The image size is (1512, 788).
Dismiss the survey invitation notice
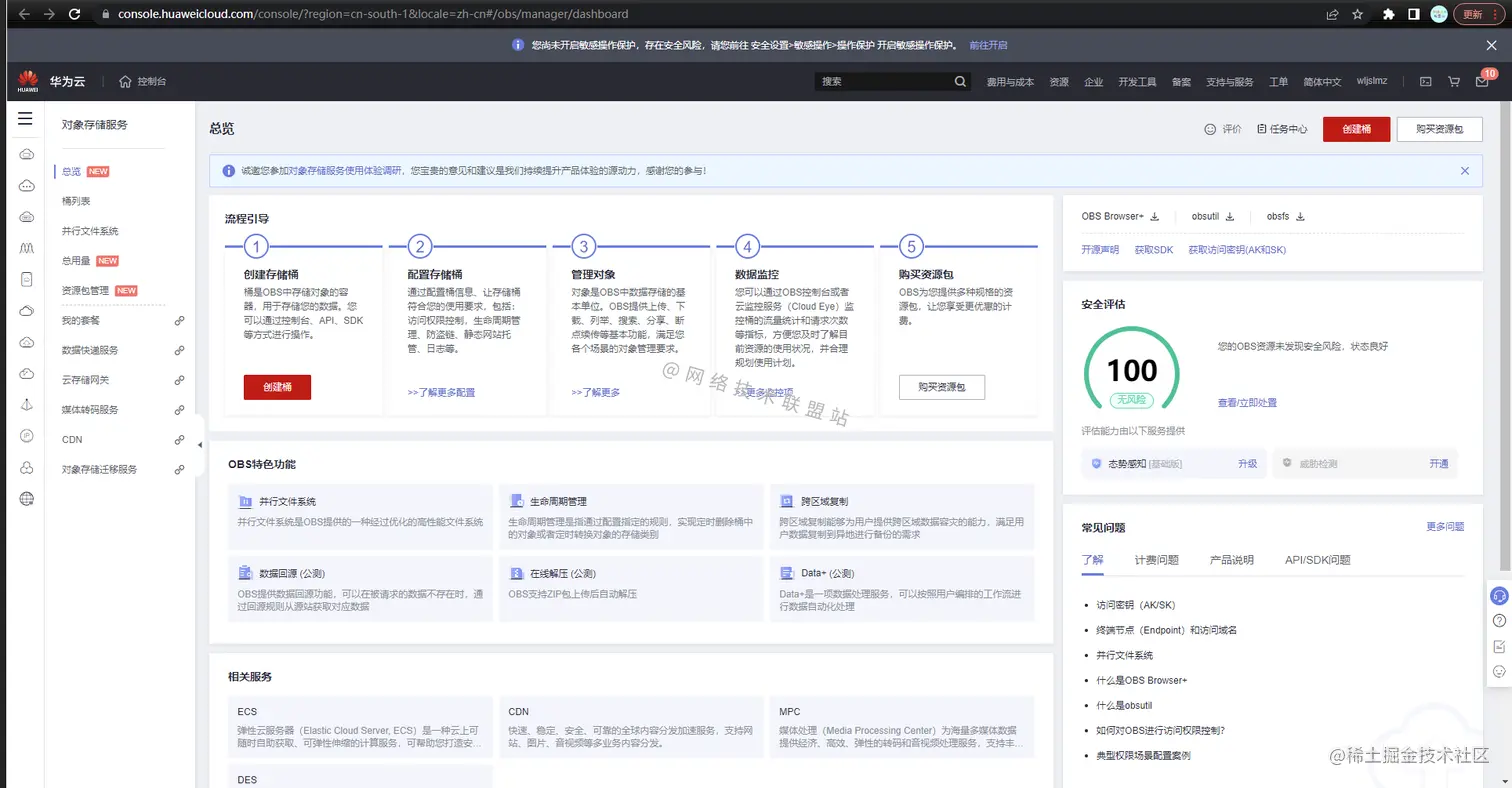point(1465,171)
